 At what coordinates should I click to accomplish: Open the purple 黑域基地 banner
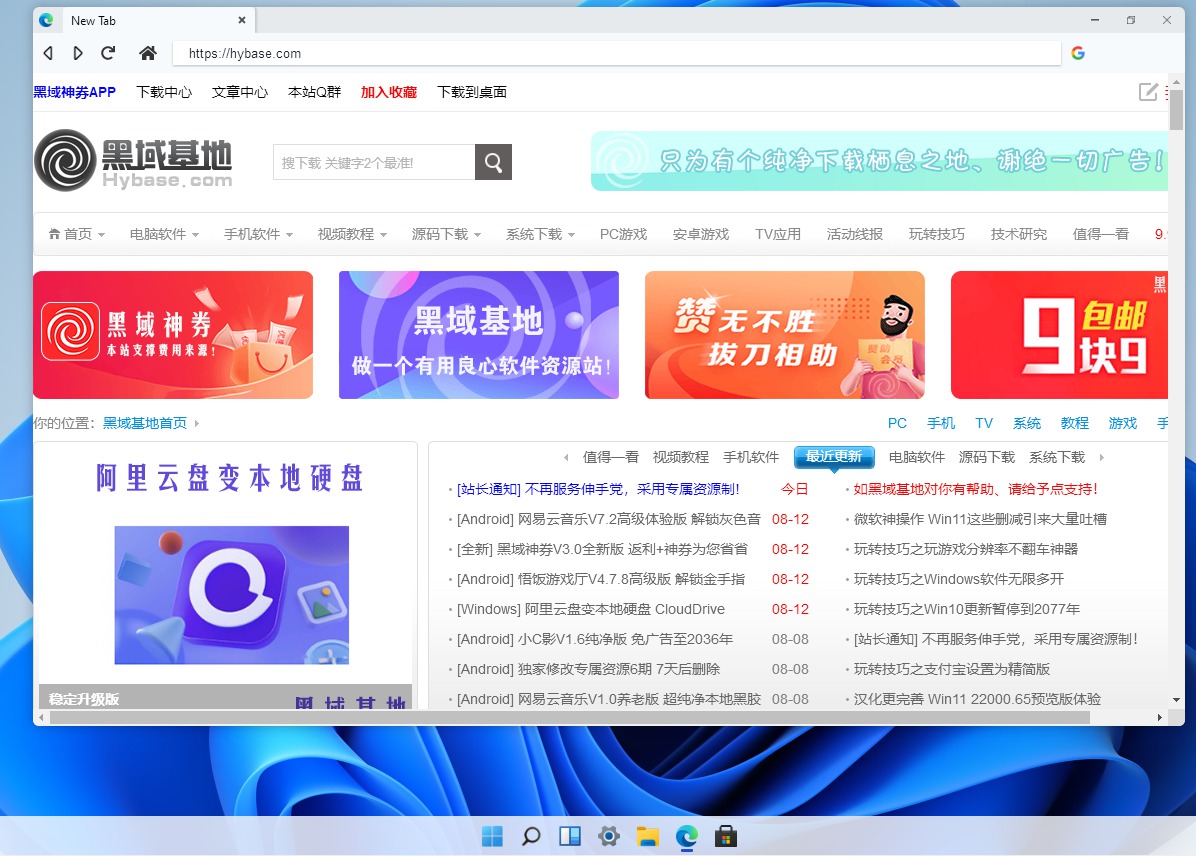point(479,335)
